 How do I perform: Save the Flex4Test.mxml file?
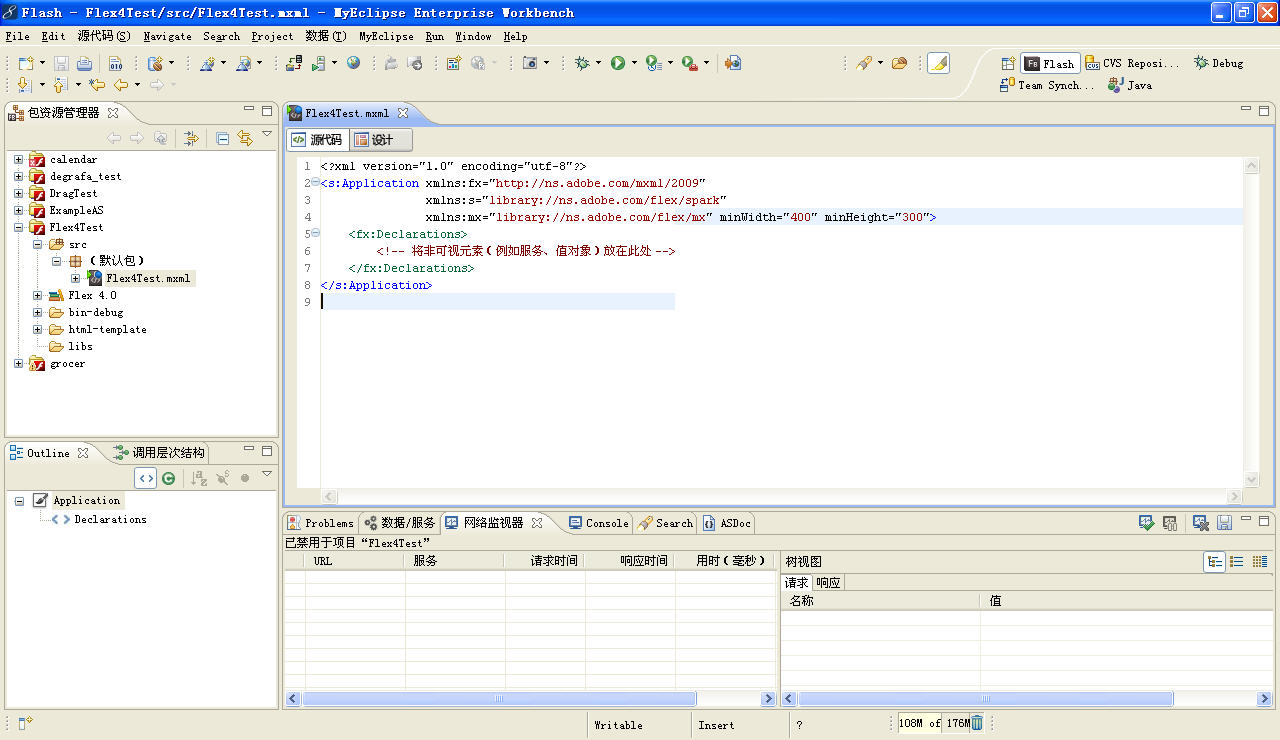click(x=60, y=62)
